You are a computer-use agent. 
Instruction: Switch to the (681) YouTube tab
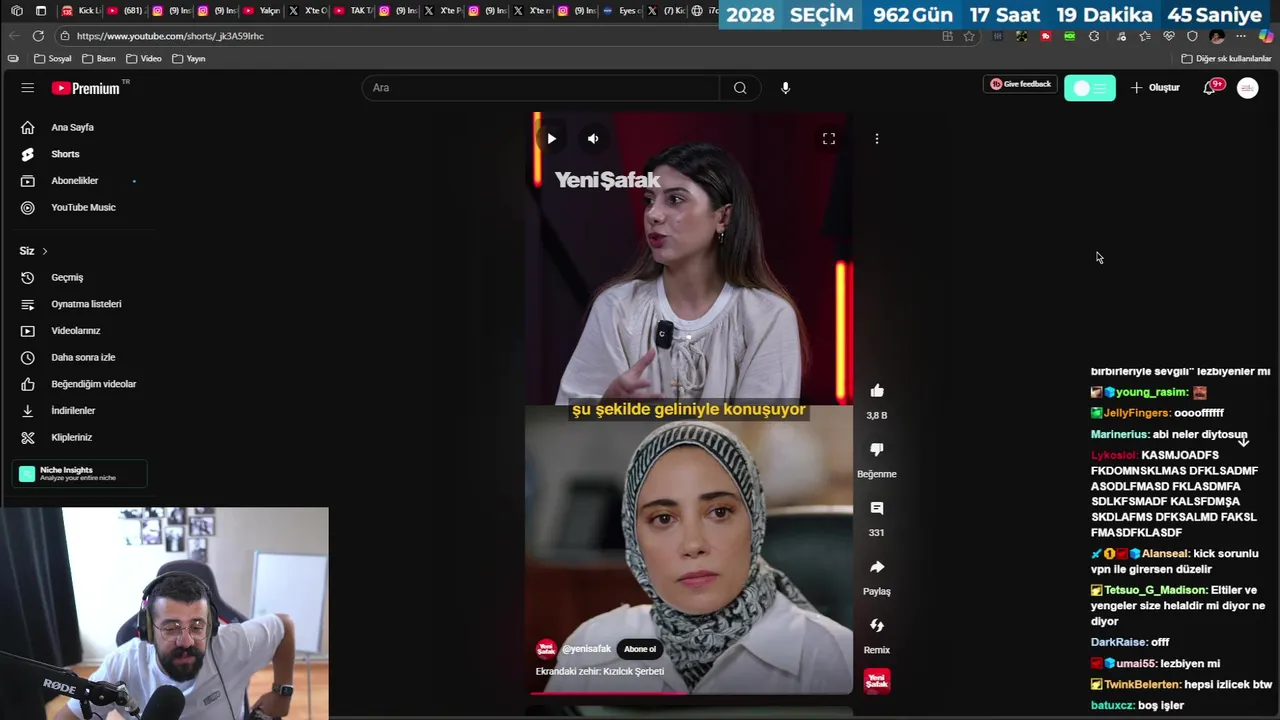click(126, 11)
